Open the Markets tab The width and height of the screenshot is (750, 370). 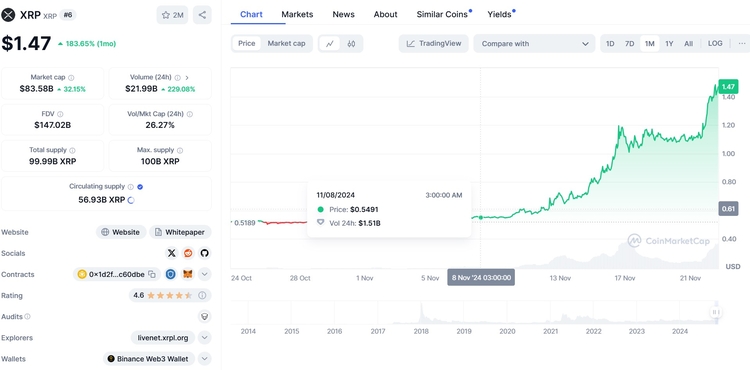point(297,14)
